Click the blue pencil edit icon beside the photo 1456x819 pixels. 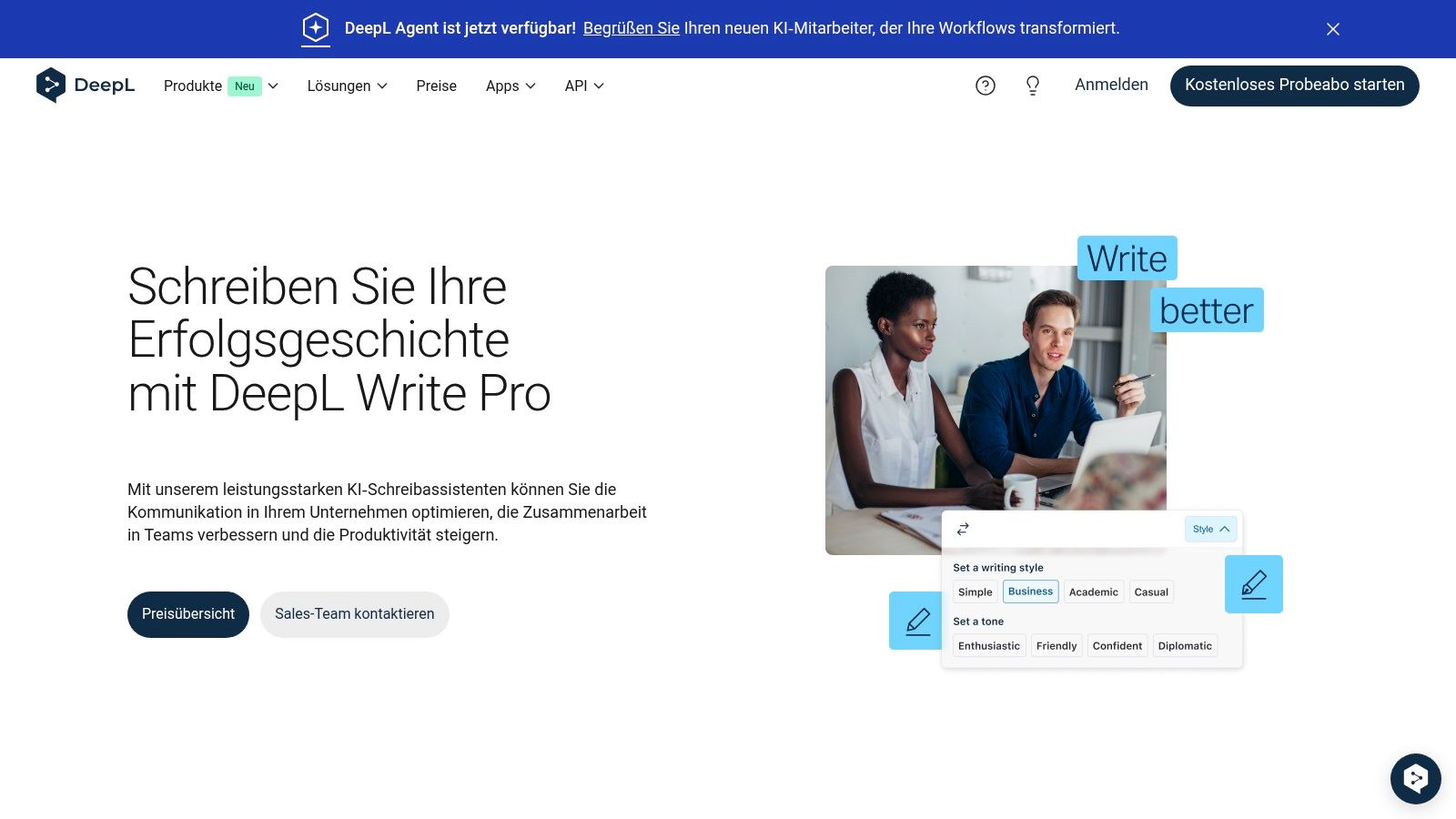1254,584
